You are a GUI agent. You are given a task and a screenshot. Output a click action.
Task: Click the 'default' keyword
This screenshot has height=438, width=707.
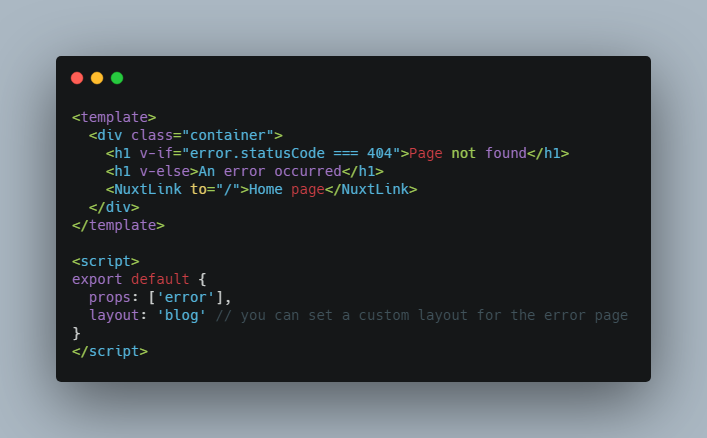[160, 279]
